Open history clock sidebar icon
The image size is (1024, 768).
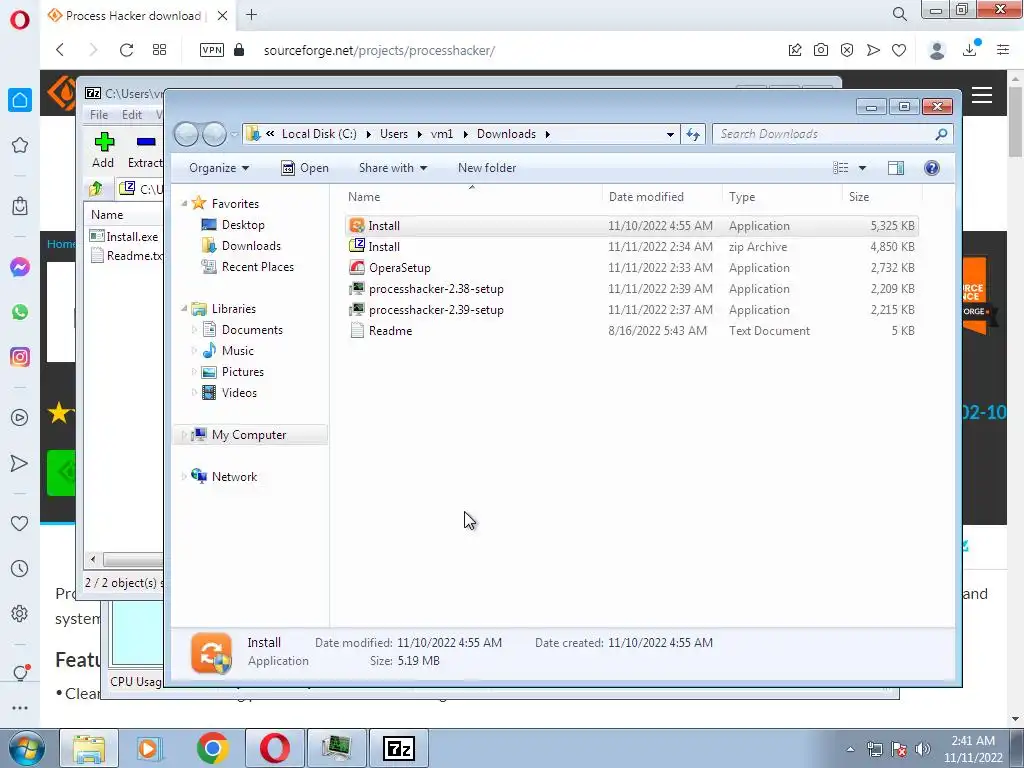pyautogui.click(x=20, y=569)
